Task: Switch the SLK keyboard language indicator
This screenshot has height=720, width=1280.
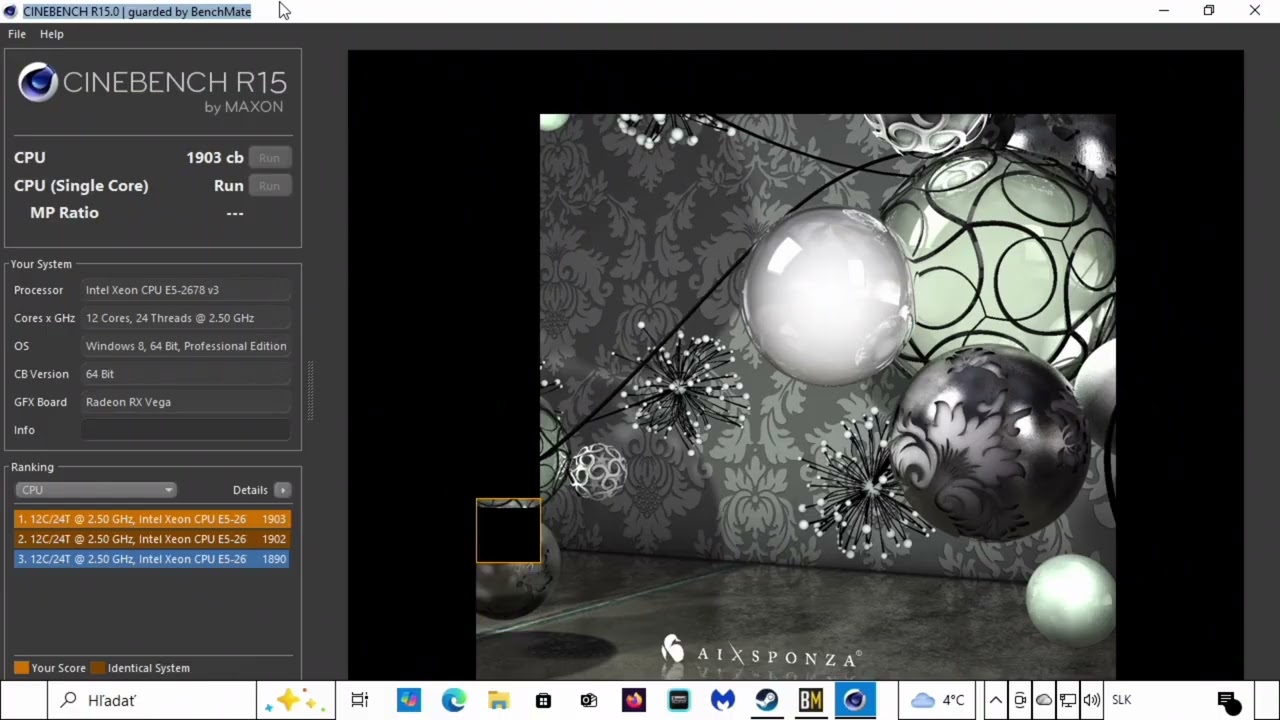Action: point(1121,700)
